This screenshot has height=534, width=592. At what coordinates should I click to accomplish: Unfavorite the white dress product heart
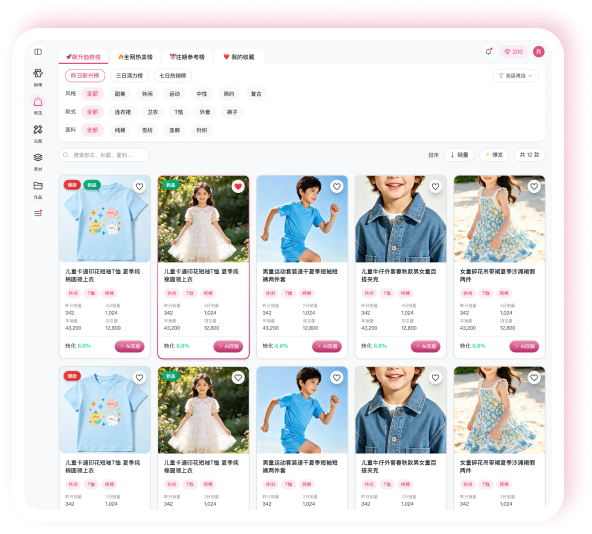pos(238,187)
